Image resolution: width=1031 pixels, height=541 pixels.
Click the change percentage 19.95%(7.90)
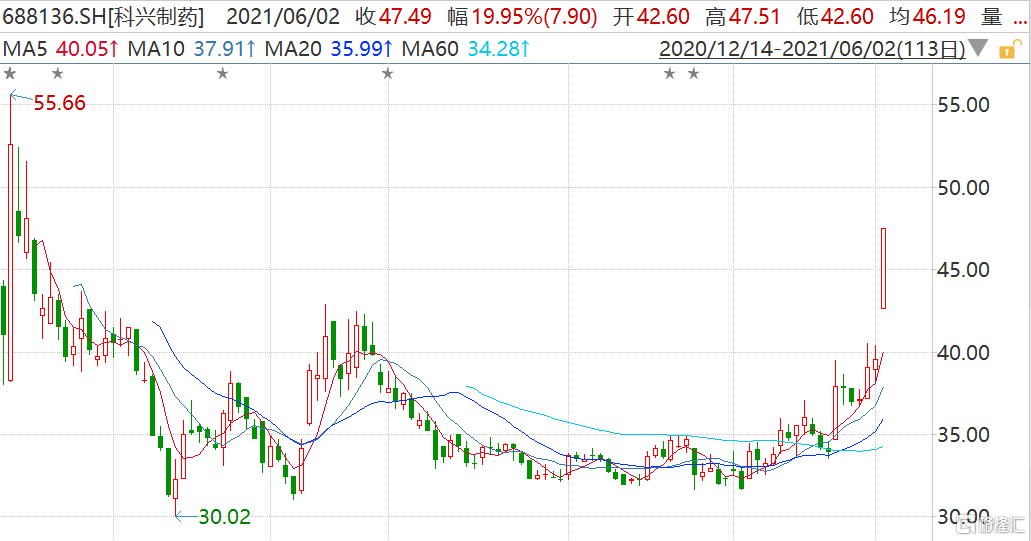[534, 16]
